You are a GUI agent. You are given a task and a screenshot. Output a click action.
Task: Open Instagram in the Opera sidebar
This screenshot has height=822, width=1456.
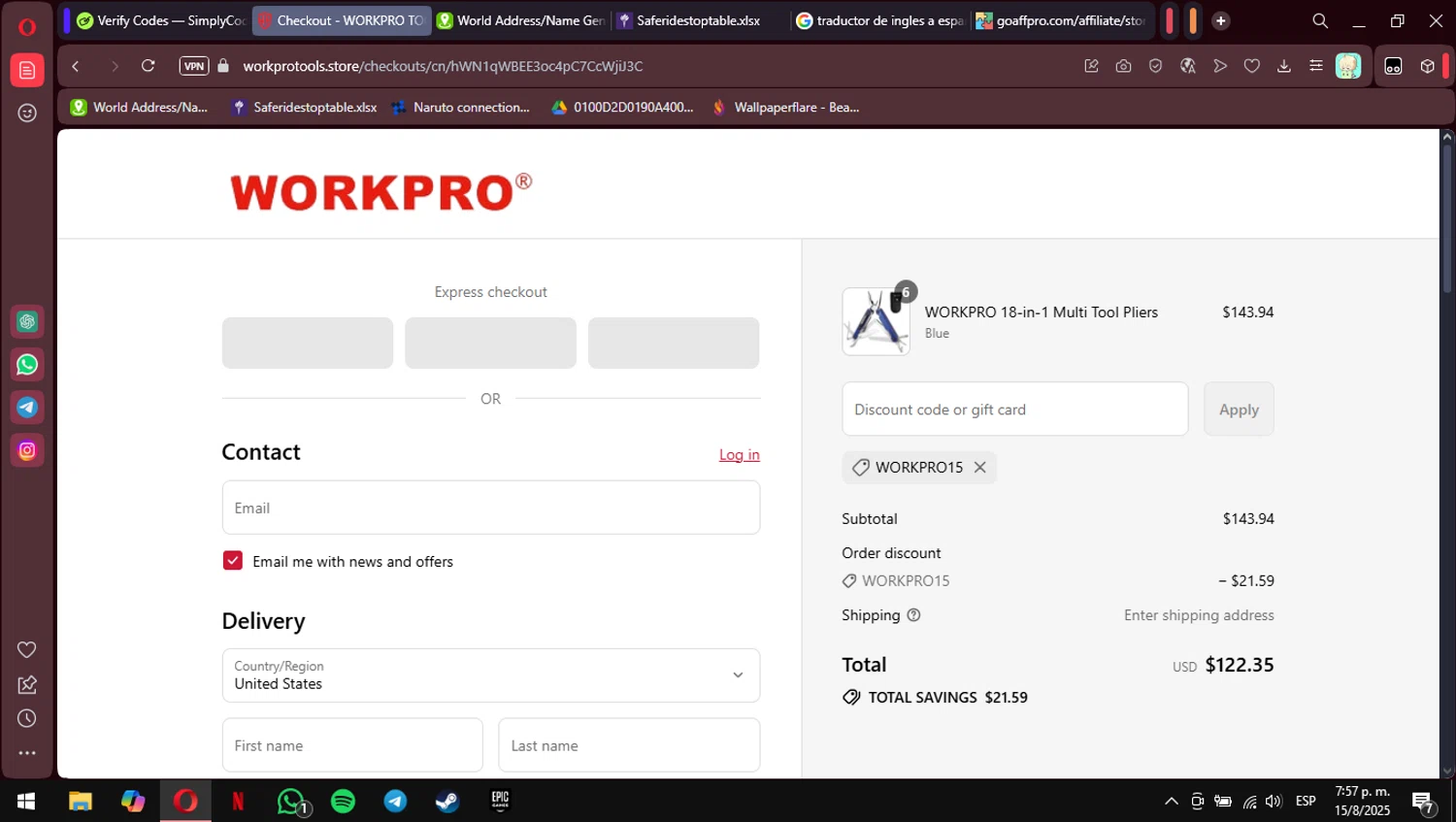(27, 450)
